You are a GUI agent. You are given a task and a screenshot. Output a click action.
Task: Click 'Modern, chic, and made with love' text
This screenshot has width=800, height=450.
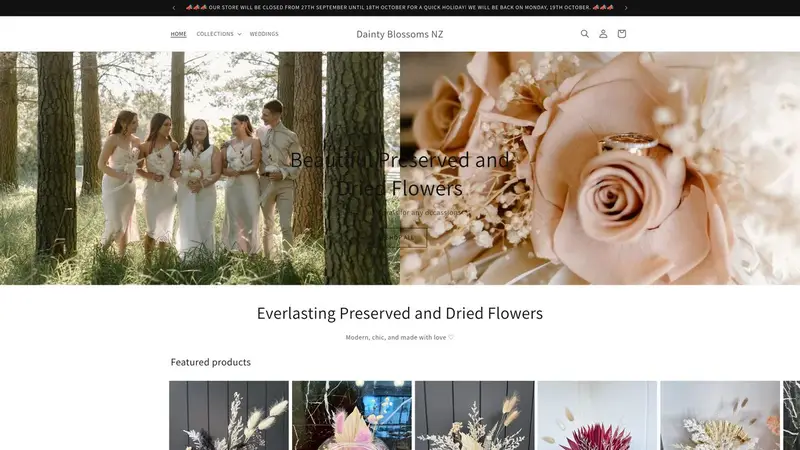(399, 337)
